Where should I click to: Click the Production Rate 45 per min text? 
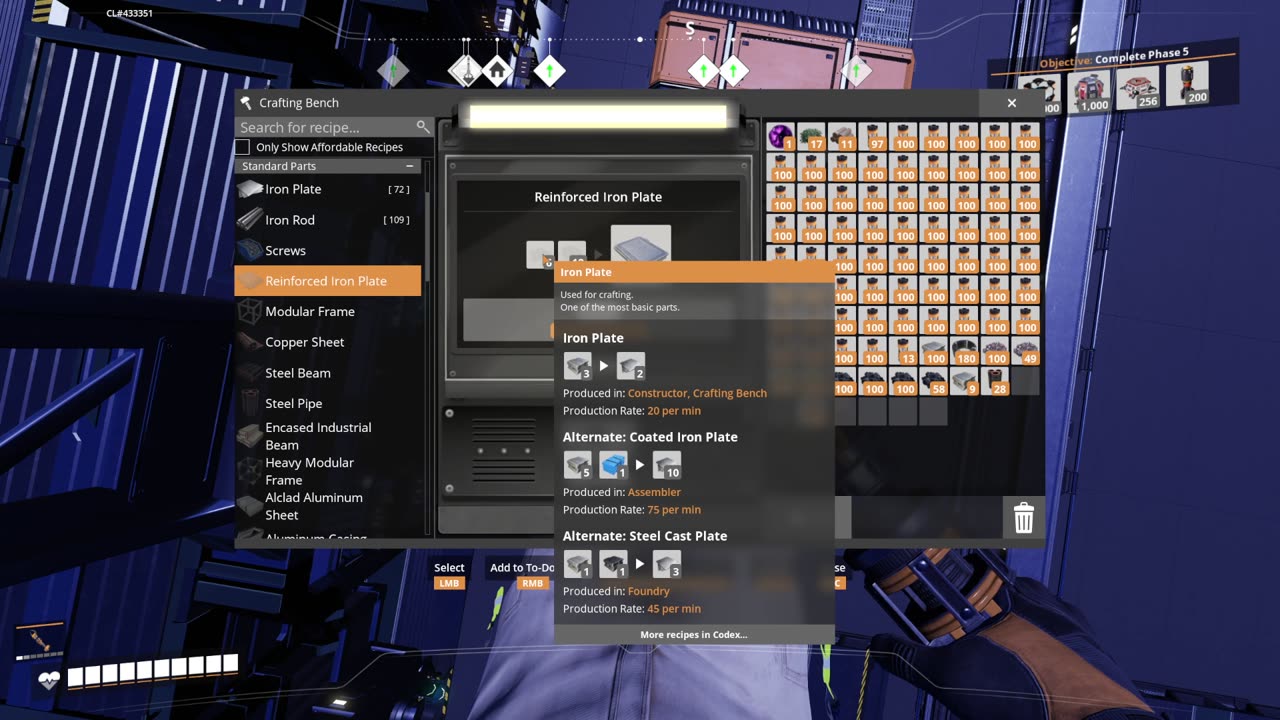tap(632, 609)
